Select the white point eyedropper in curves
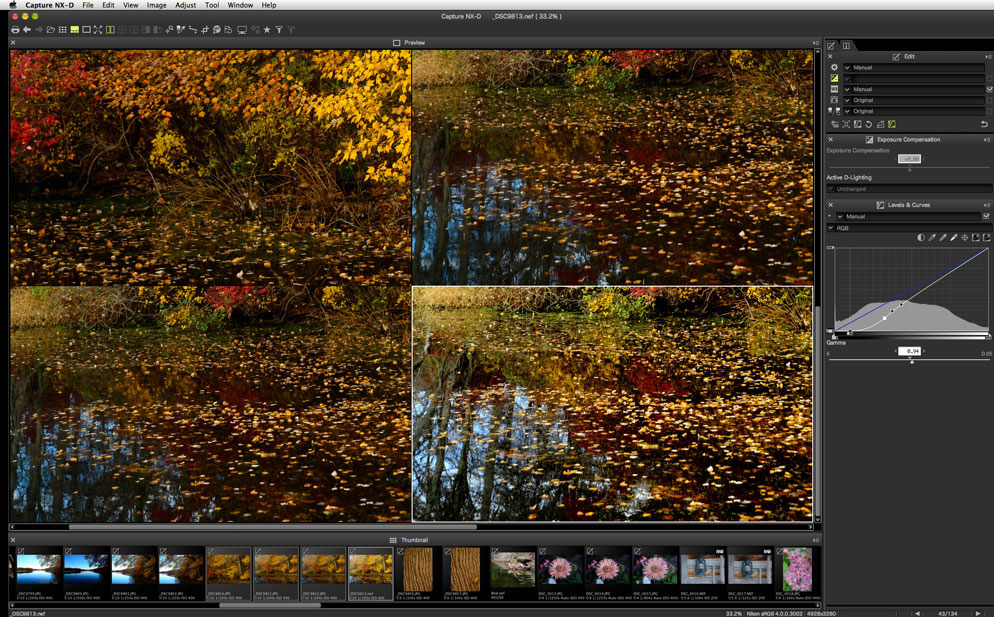994x617 pixels. coord(954,237)
